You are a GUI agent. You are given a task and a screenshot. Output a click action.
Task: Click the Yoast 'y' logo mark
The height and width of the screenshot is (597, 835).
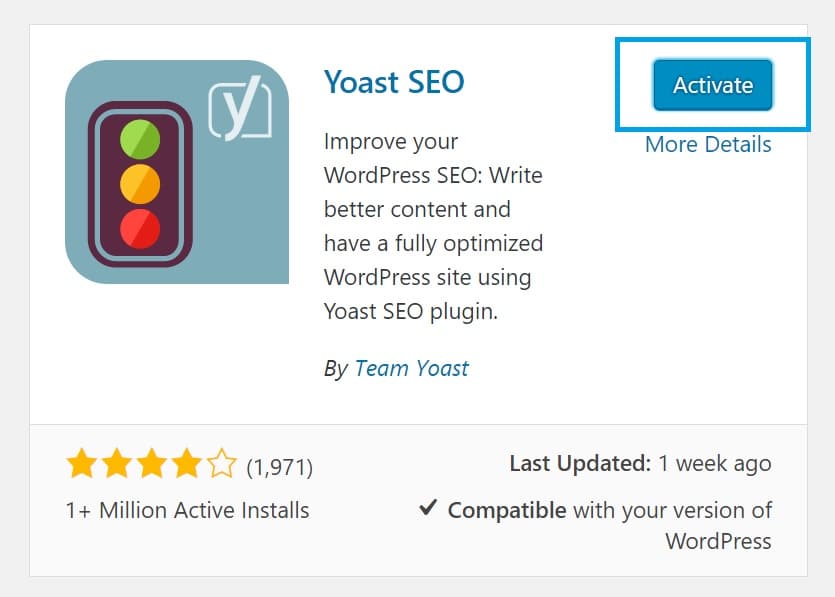pyautogui.click(x=240, y=108)
